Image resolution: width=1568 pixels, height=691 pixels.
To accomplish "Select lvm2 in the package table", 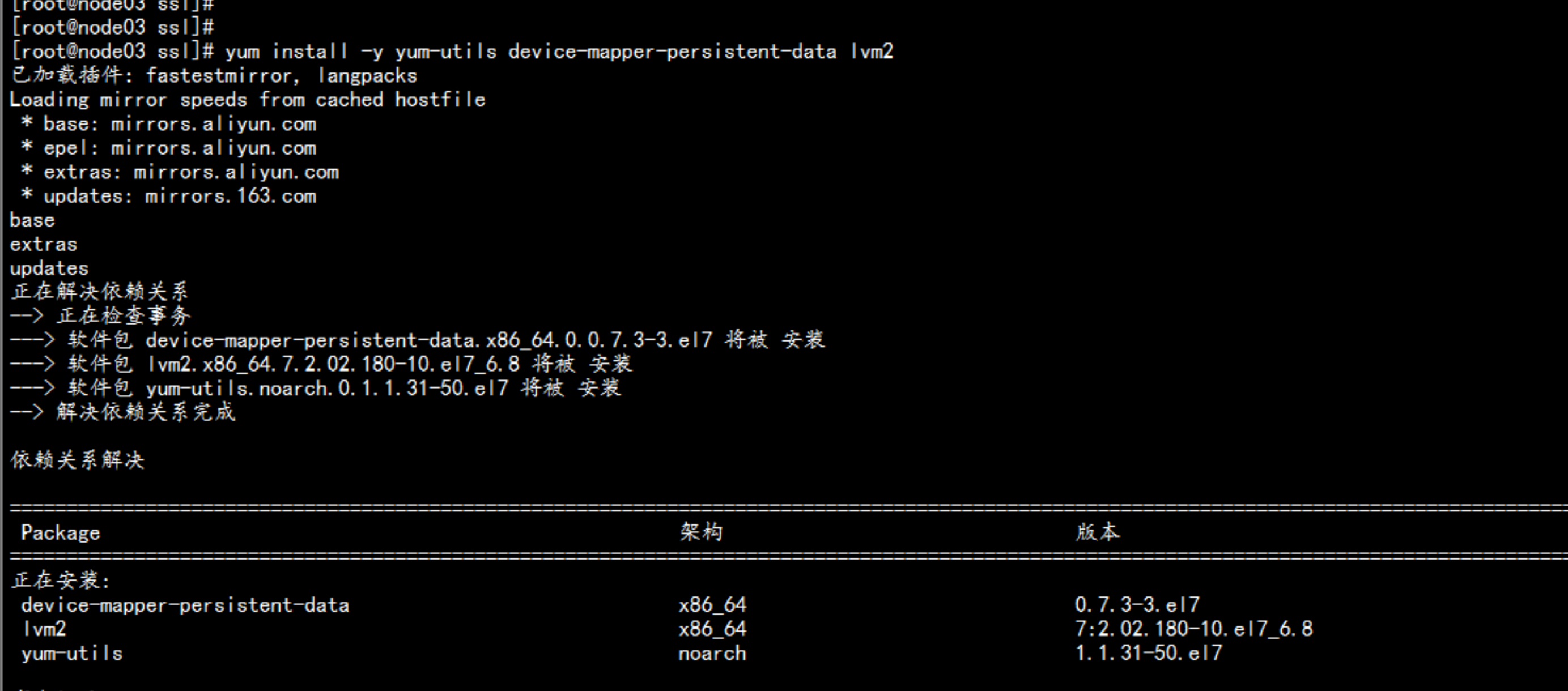I will [44, 629].
